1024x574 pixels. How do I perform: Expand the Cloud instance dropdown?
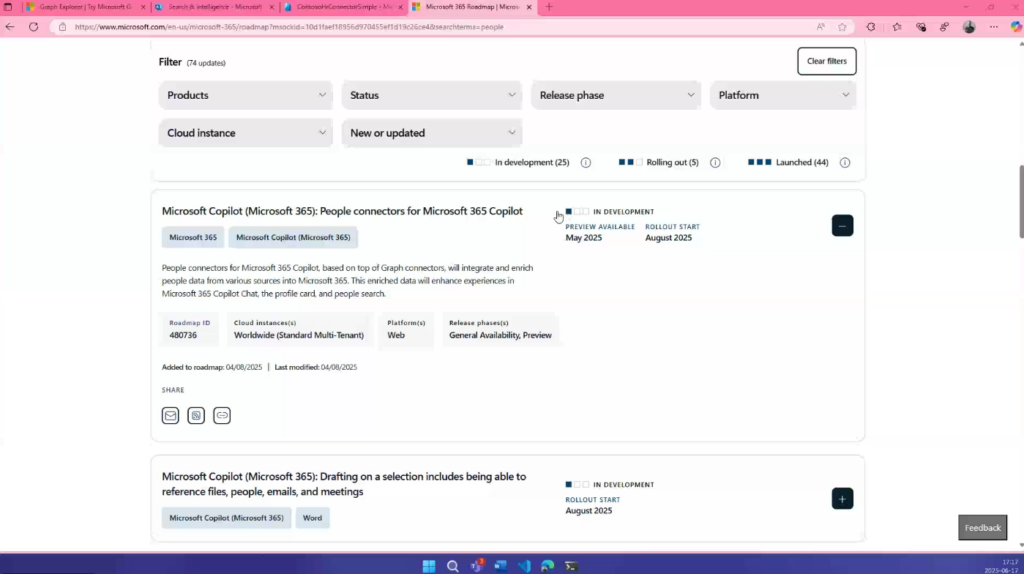[246, 133]
